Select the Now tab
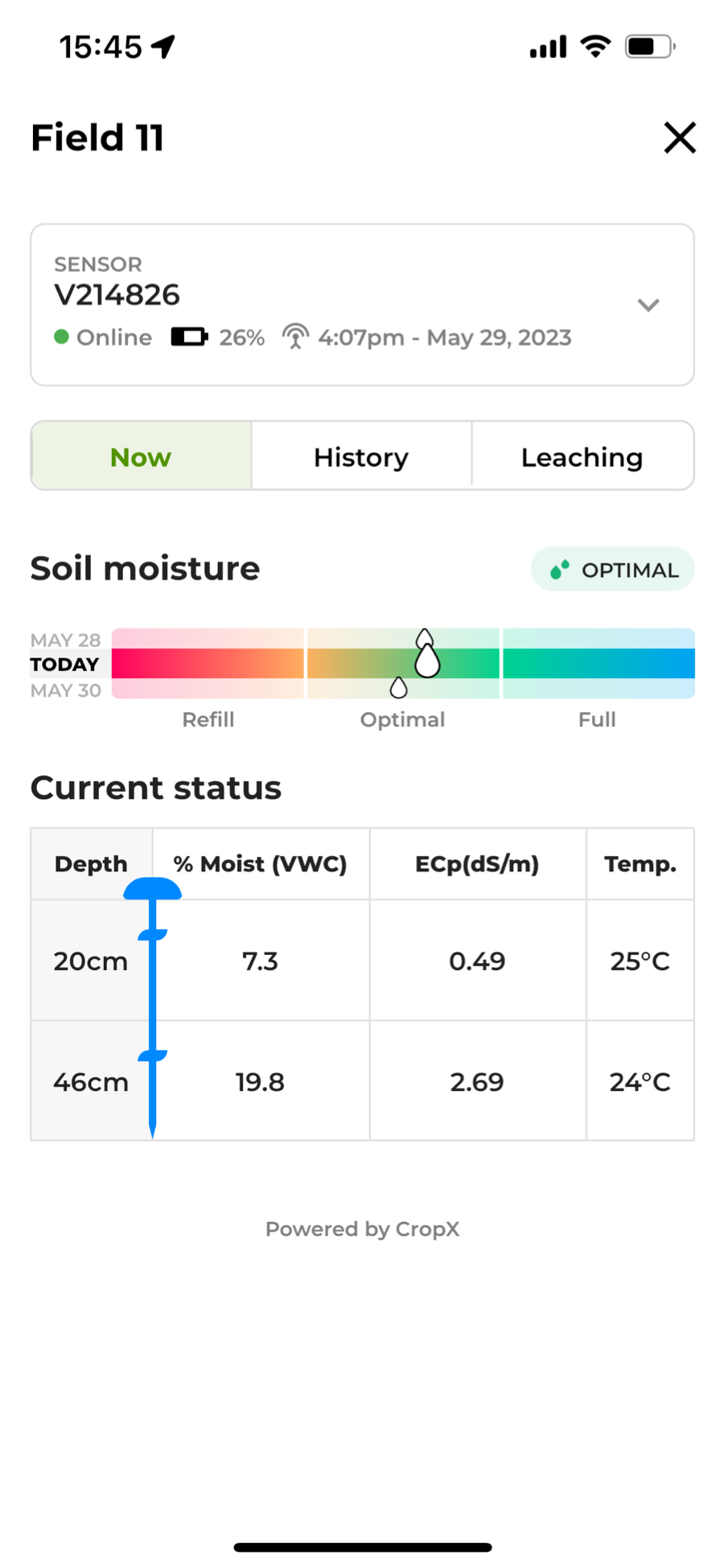The height and width of the screenshot is (1568, 724). click(141, 456)
